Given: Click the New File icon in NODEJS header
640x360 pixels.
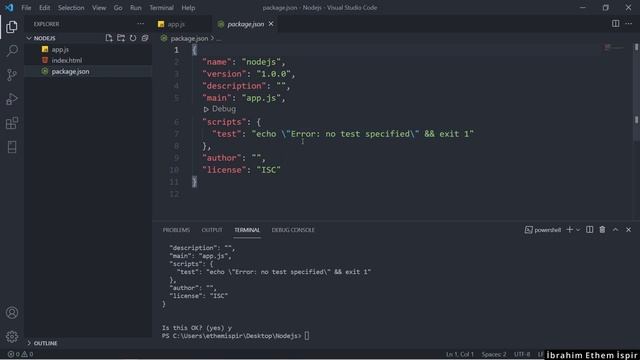Looking at the screenshot, I should click(x=109, y=38).
